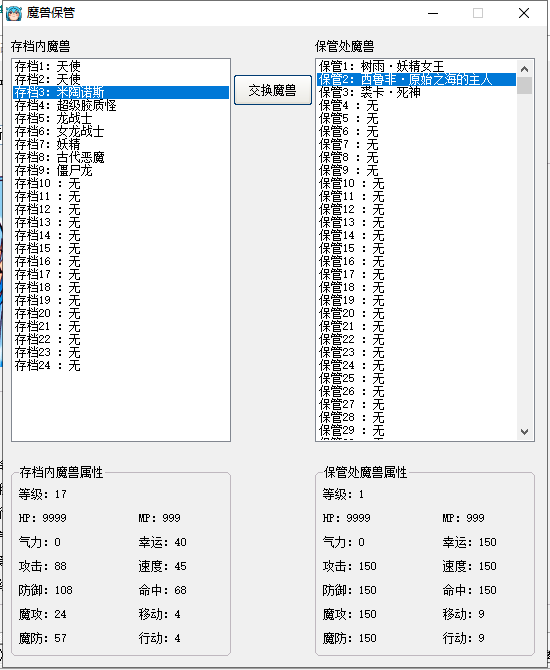Select 存档1: 天使 in save list

[x=121, y=66]
